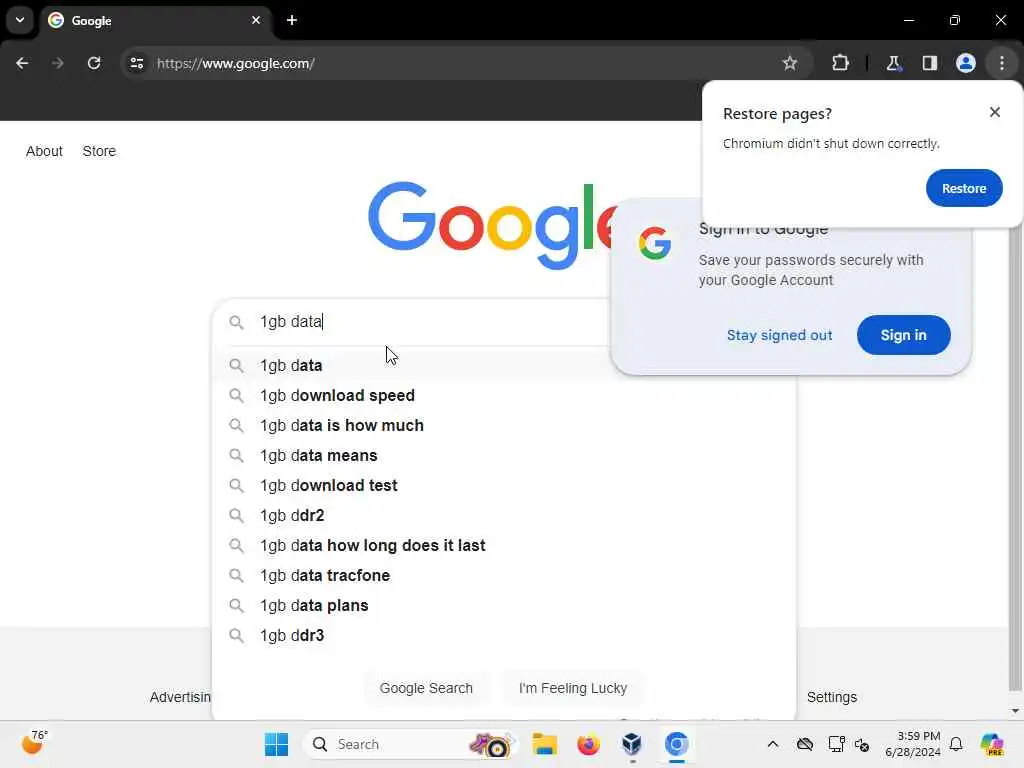Open the About link
1024x768 pixels.
point(44,151)
